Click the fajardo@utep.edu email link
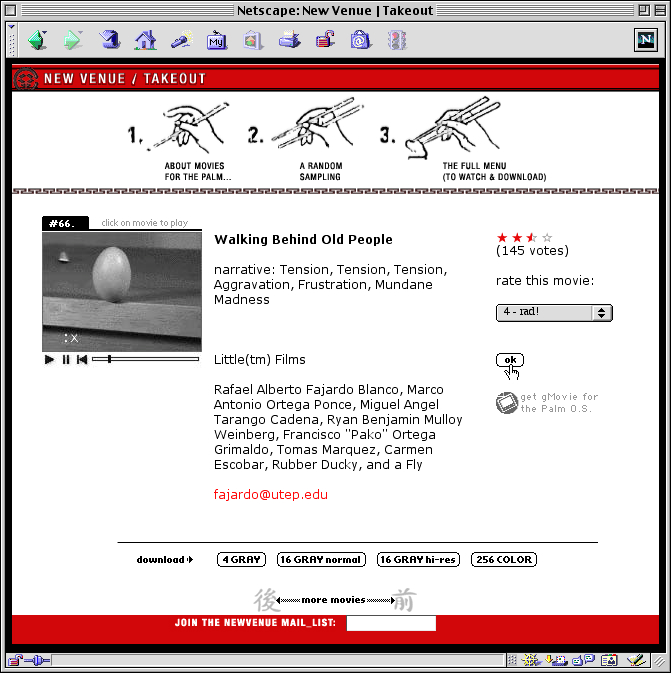This screenshot has width=671, height=673. click(x=270, y=495)
